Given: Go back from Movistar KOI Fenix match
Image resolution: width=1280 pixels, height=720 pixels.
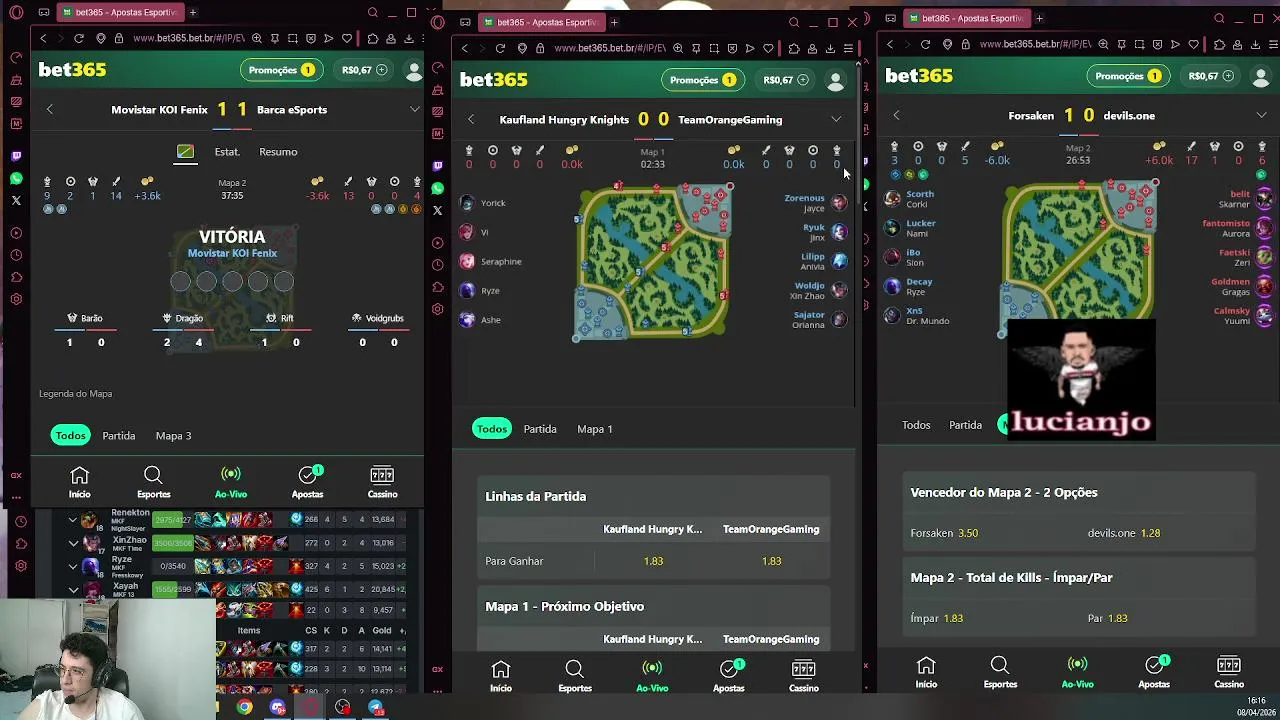Looking at the screenshot, I should [50, 110].
